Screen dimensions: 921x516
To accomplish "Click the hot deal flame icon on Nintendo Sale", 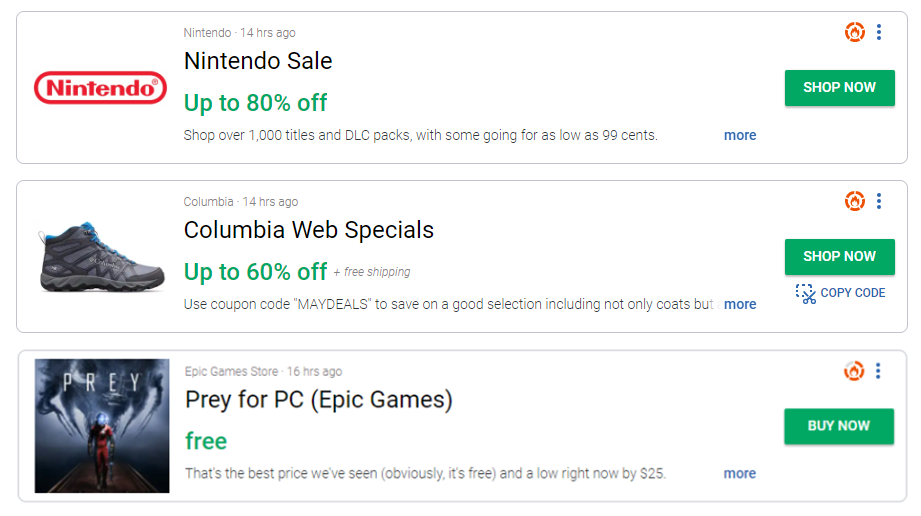I will click(854, 32).
